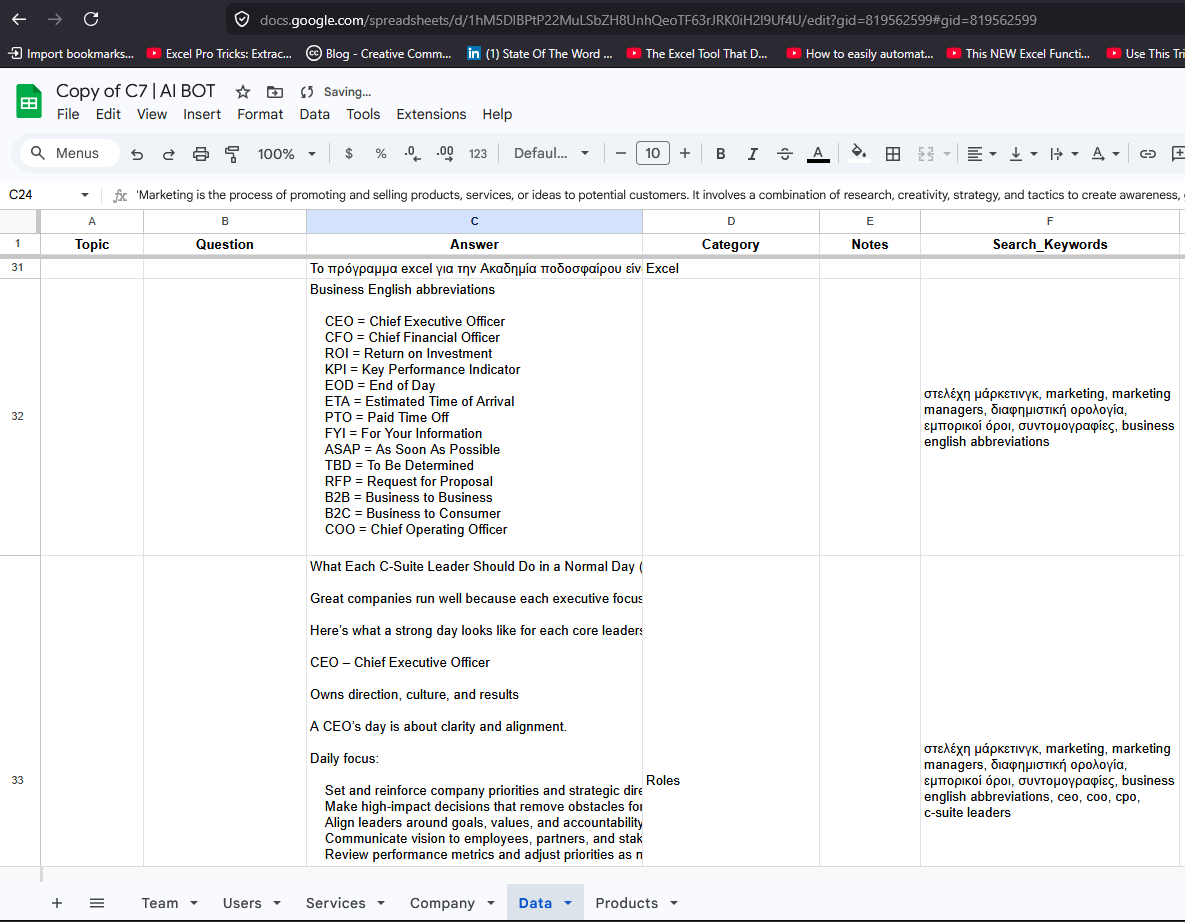Insert a comment
Image resolution: width=1185 pixels, height=922 pixels.
click(x=1177, y=153)
